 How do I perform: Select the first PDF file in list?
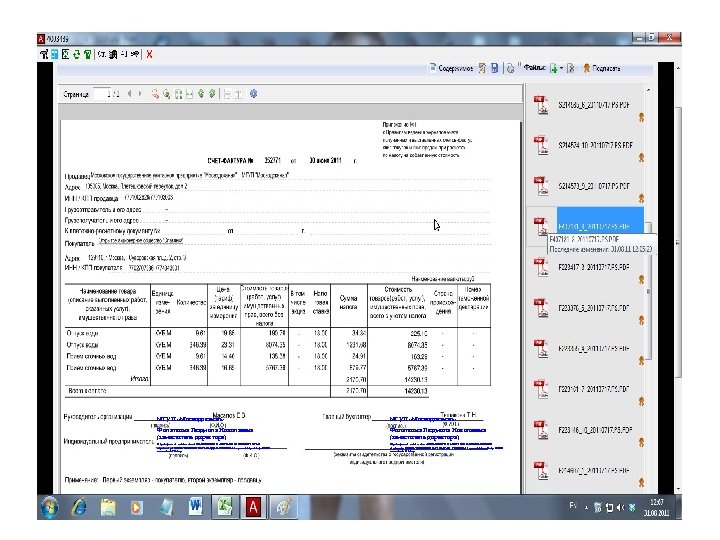tap(594, 105)
